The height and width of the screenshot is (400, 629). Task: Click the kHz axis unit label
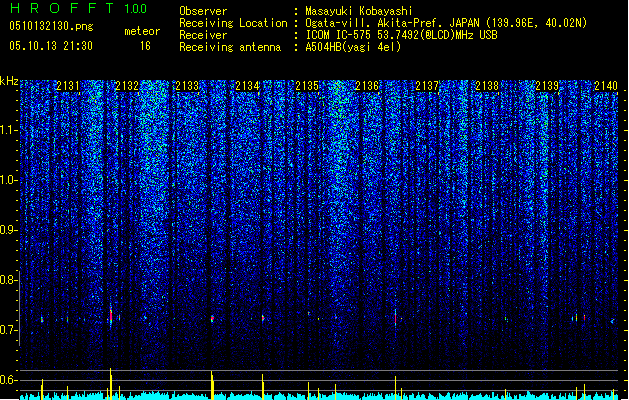point(9,81)
